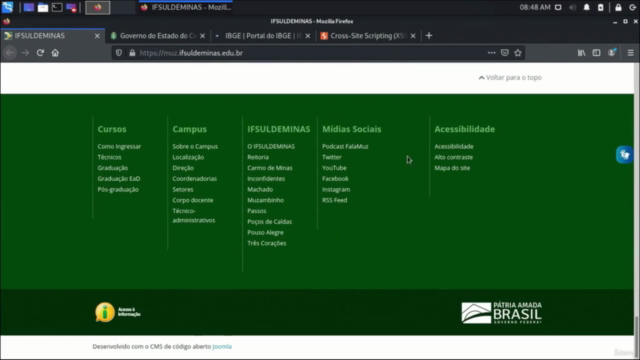The width and height of the screenshot is (640, 360).
Task: Open Facebook social link
Action: pos(335,178)
